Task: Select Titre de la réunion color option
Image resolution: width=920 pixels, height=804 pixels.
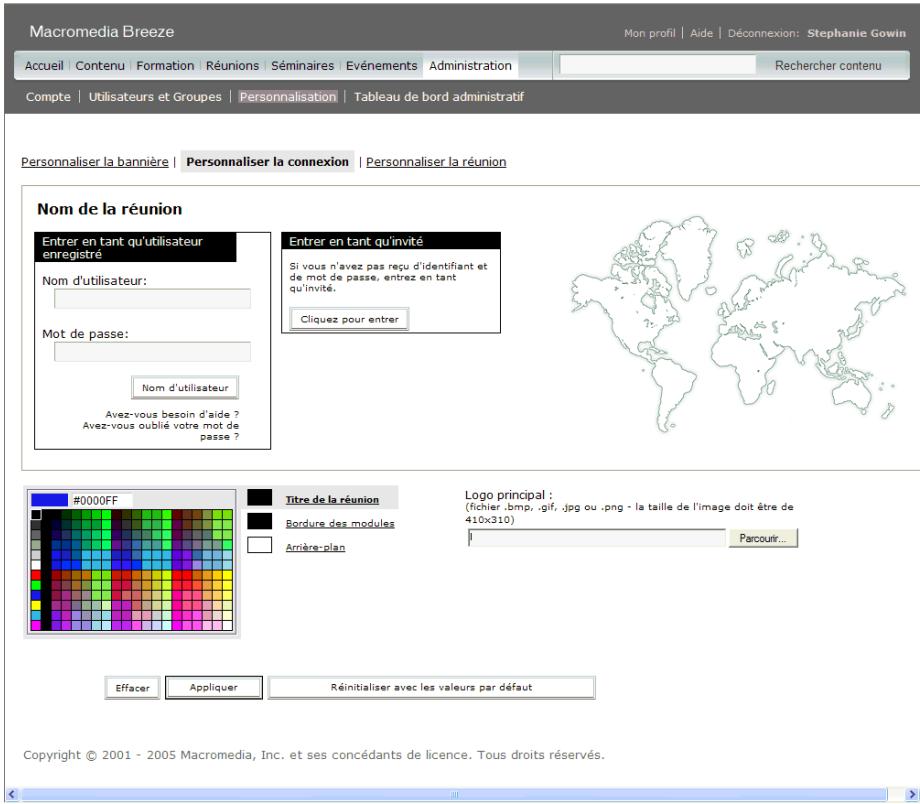Action: (332, 500)
